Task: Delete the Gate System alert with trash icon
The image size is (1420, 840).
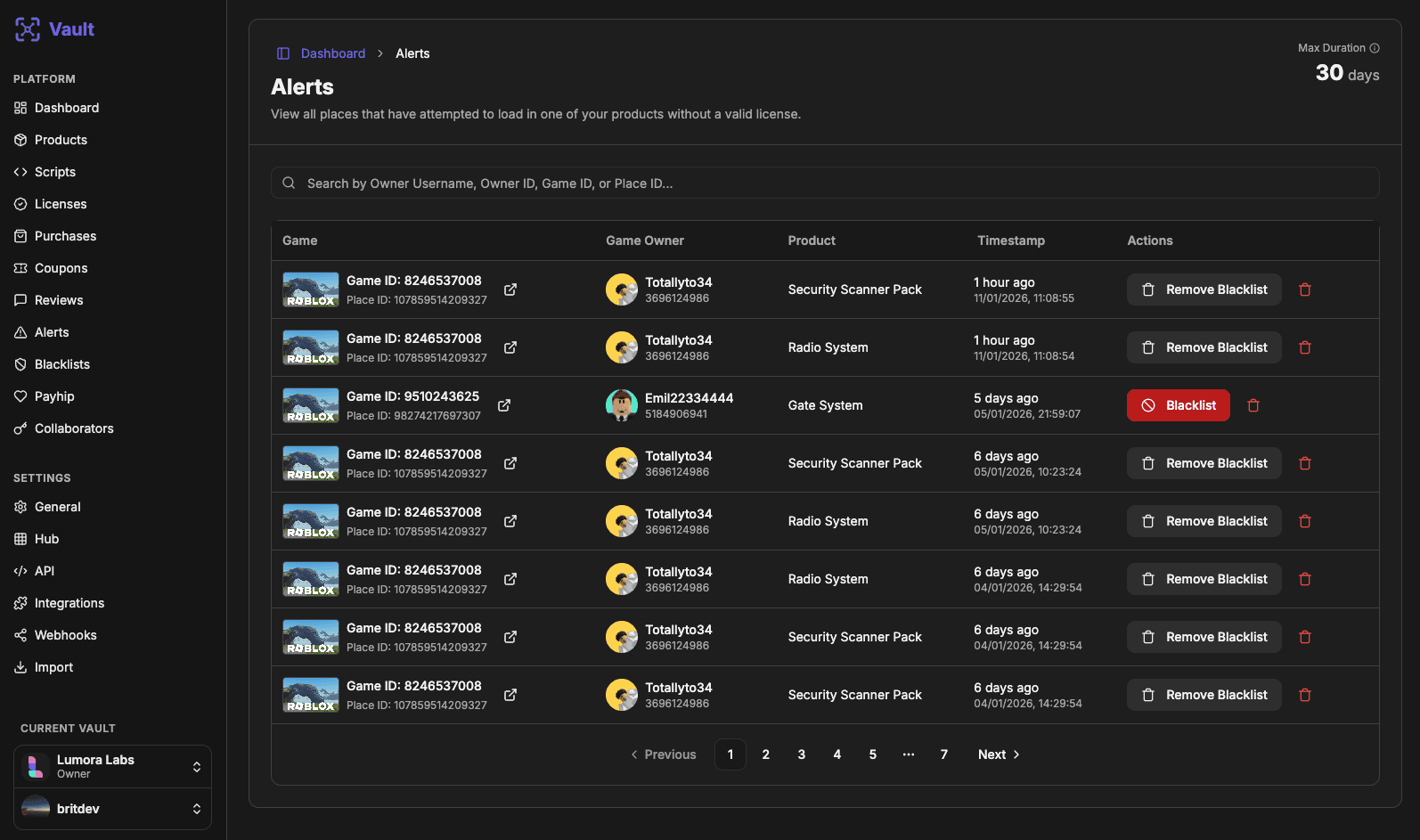Action: tap(1253, 405)
